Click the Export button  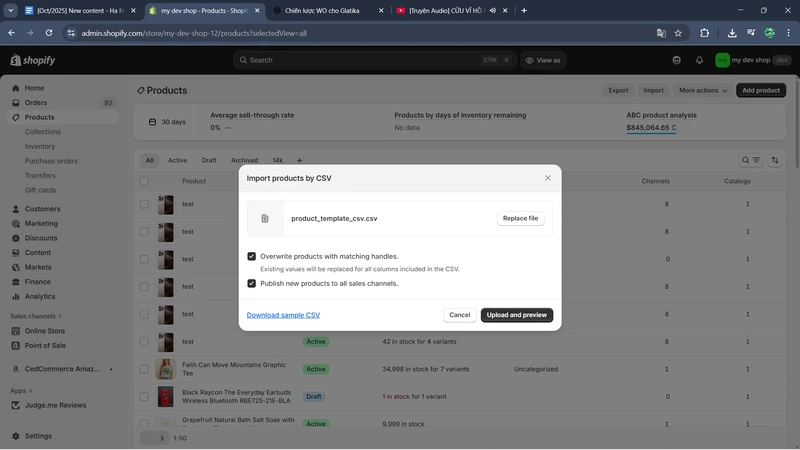[x=618, y=90]
